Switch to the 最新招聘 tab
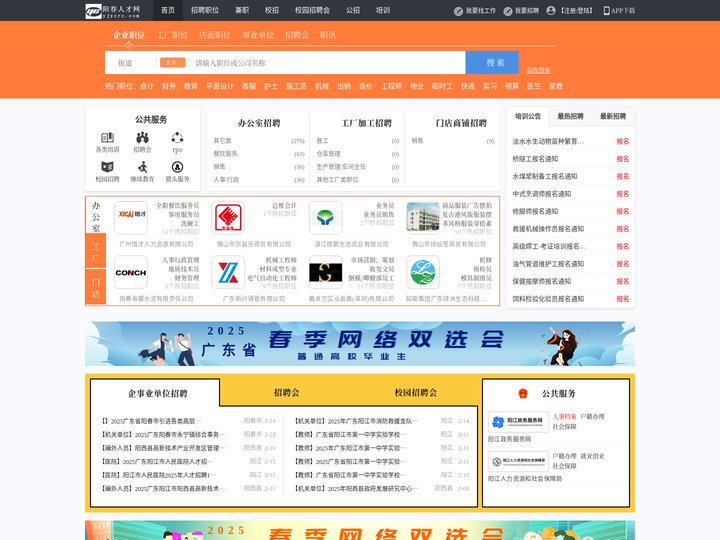The width and height of the screenshot is (720, 540). pyautogui.click(x=613, y=116)
